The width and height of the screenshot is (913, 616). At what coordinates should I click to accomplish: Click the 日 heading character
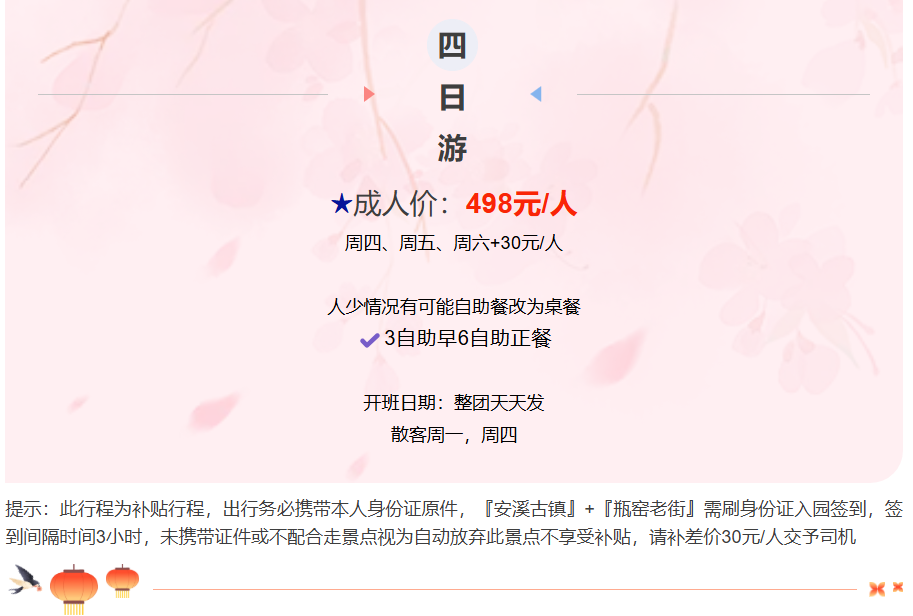pyautogui.click(x=452, y=97)
